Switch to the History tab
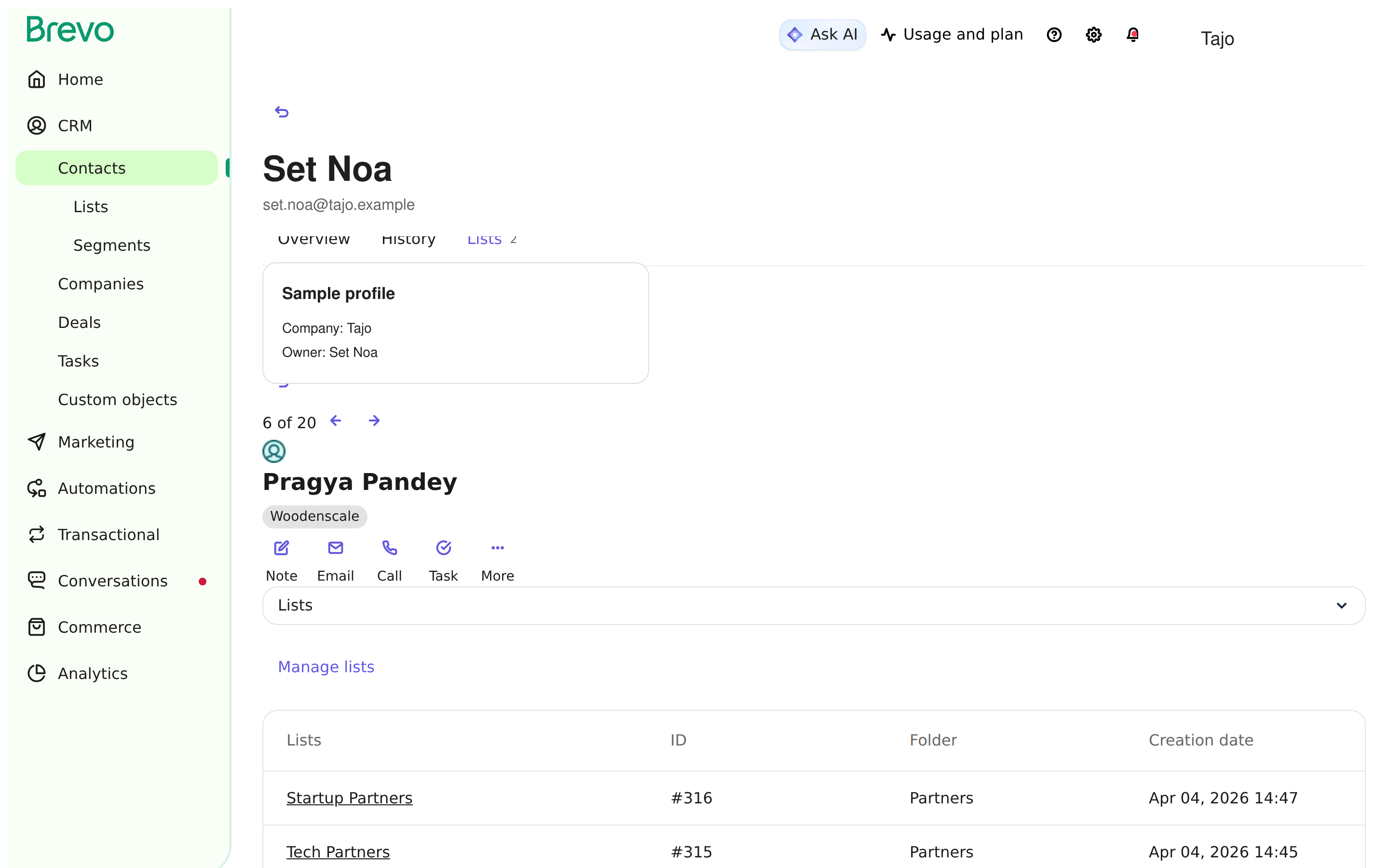The height and width of the screenshot is (868, 1389). coord(408,239)
